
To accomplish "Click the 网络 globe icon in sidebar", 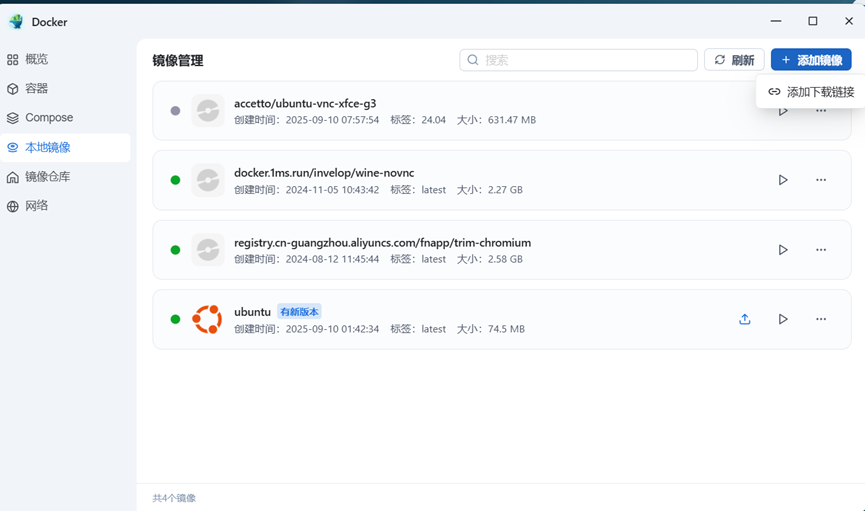I will coord(13,206).
